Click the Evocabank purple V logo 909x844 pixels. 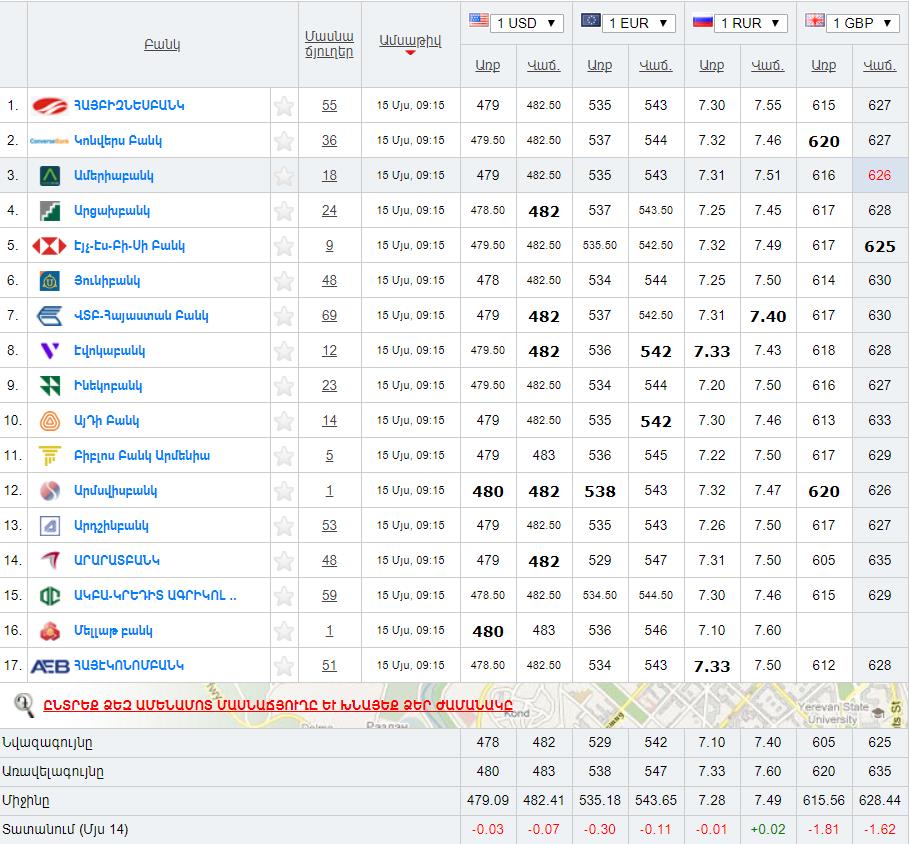49,351
